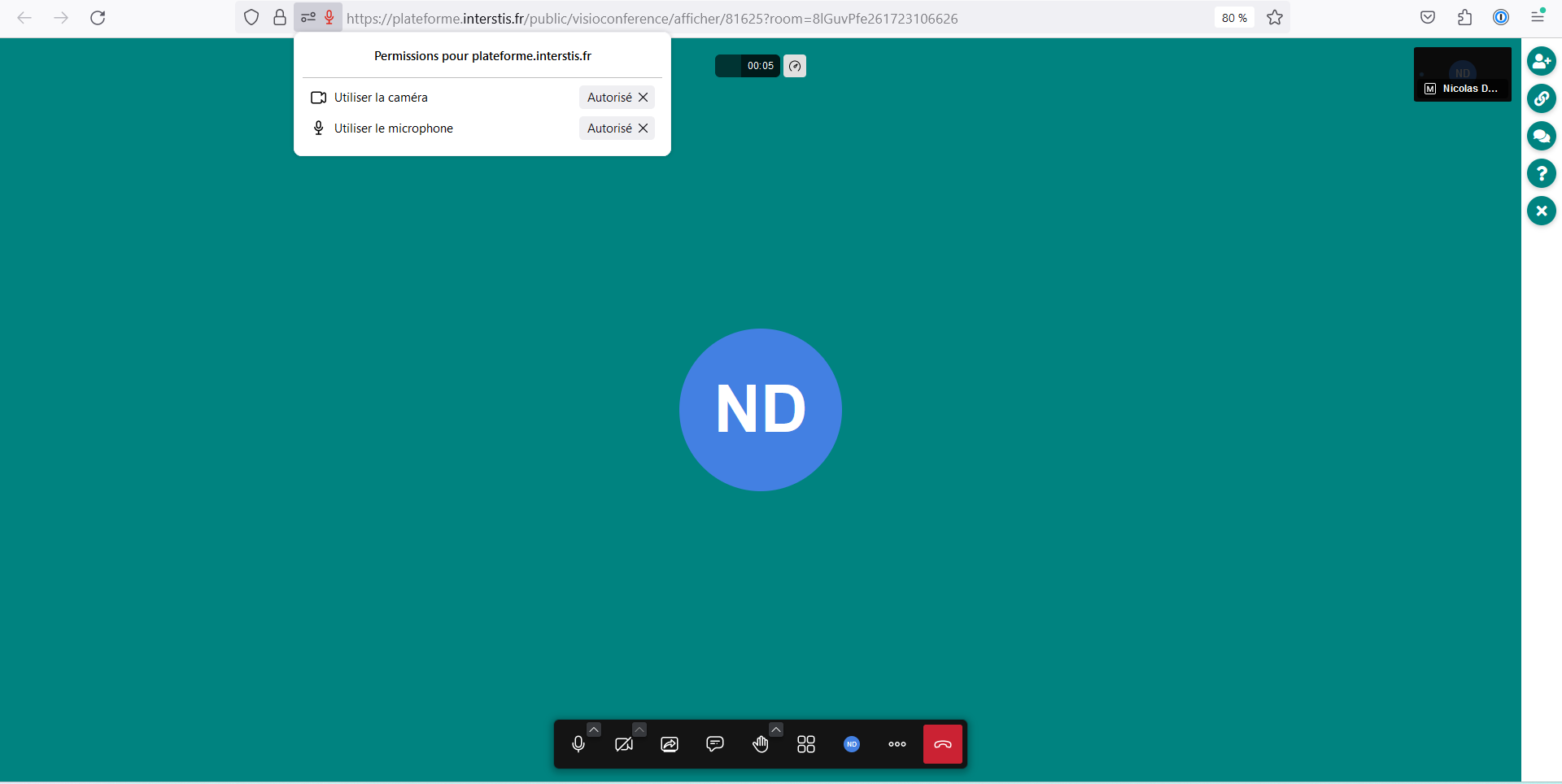This screenshot has height=784, width=1562.
Task: Open the 1Password extension
Action: pos(1501,18)
